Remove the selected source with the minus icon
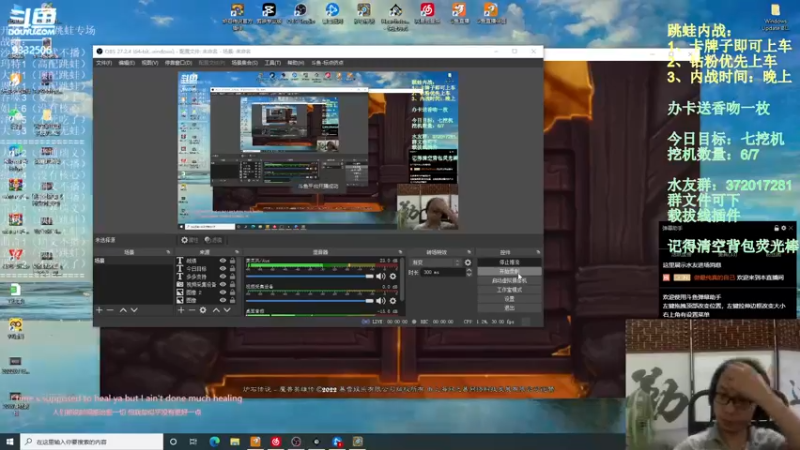The image size is (800, 450). [x=192, y=310]
